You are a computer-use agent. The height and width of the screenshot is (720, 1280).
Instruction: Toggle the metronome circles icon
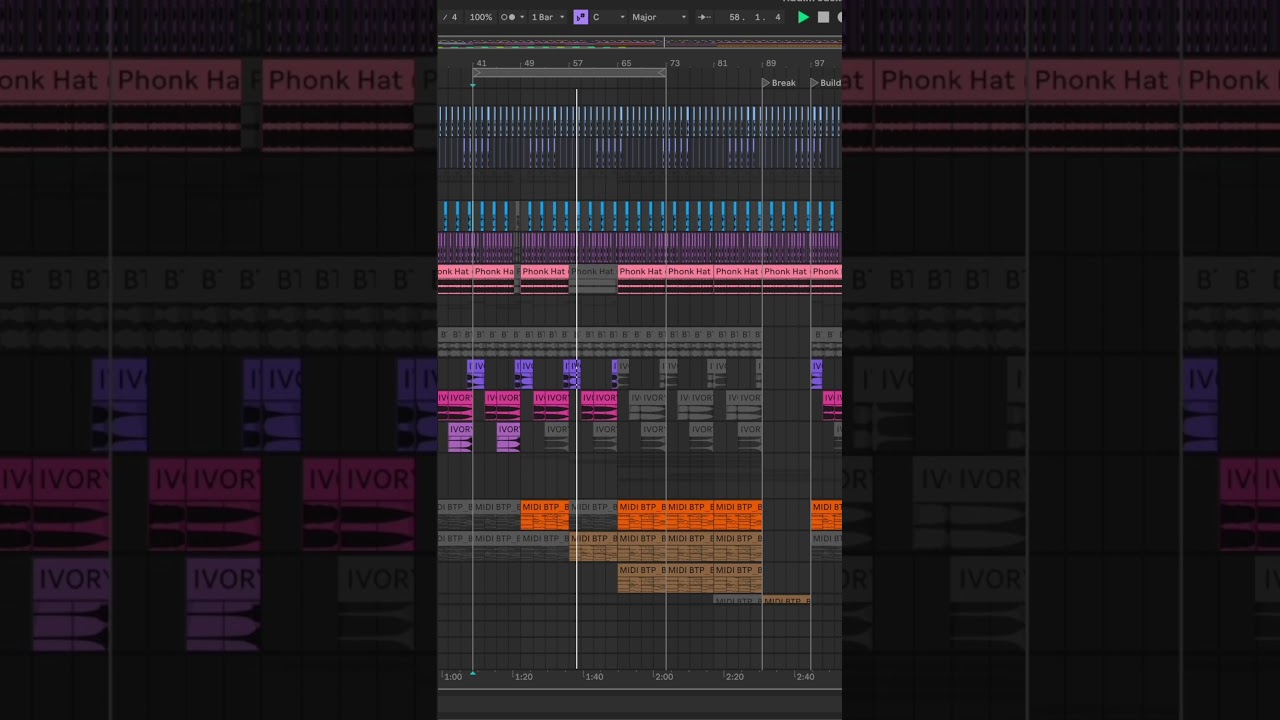pos(508,17)
